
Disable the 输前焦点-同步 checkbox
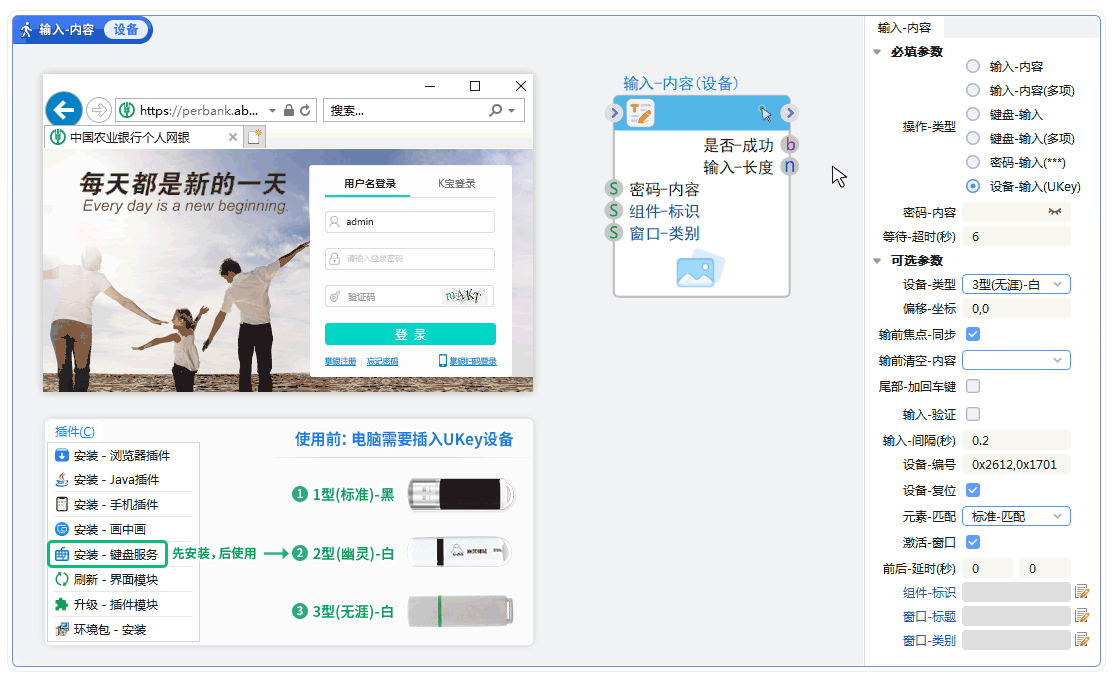[x=972, y=334]
